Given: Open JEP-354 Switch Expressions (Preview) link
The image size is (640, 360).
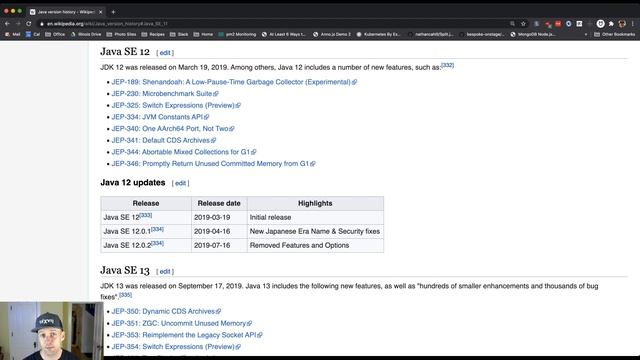Looking at the screenshot, I should point(176,347).
